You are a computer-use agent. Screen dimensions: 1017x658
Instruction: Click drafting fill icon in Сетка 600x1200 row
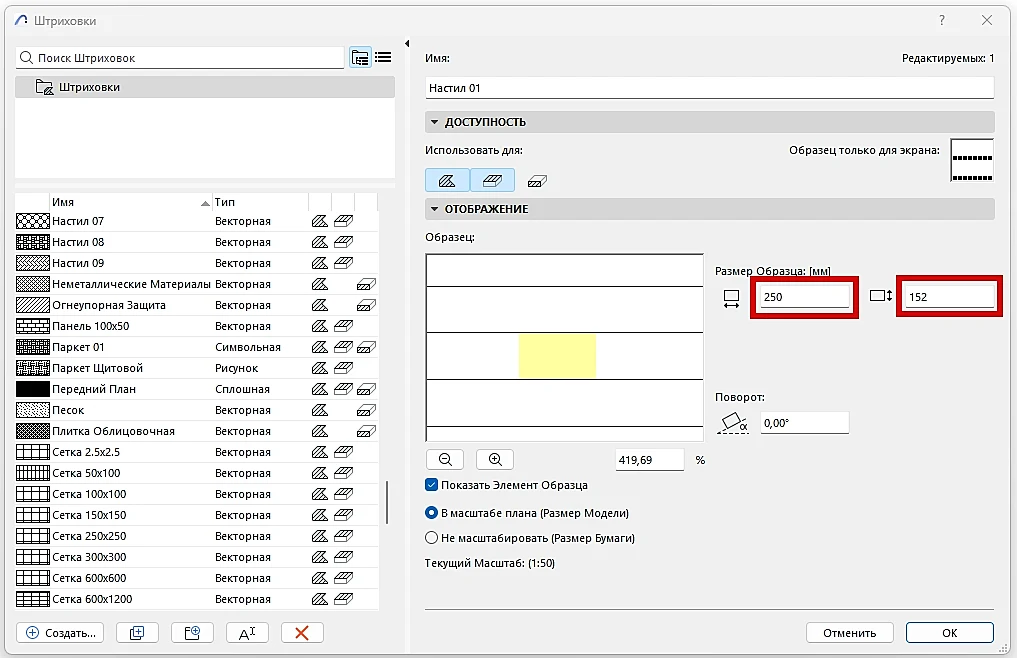tap(319, 599)
